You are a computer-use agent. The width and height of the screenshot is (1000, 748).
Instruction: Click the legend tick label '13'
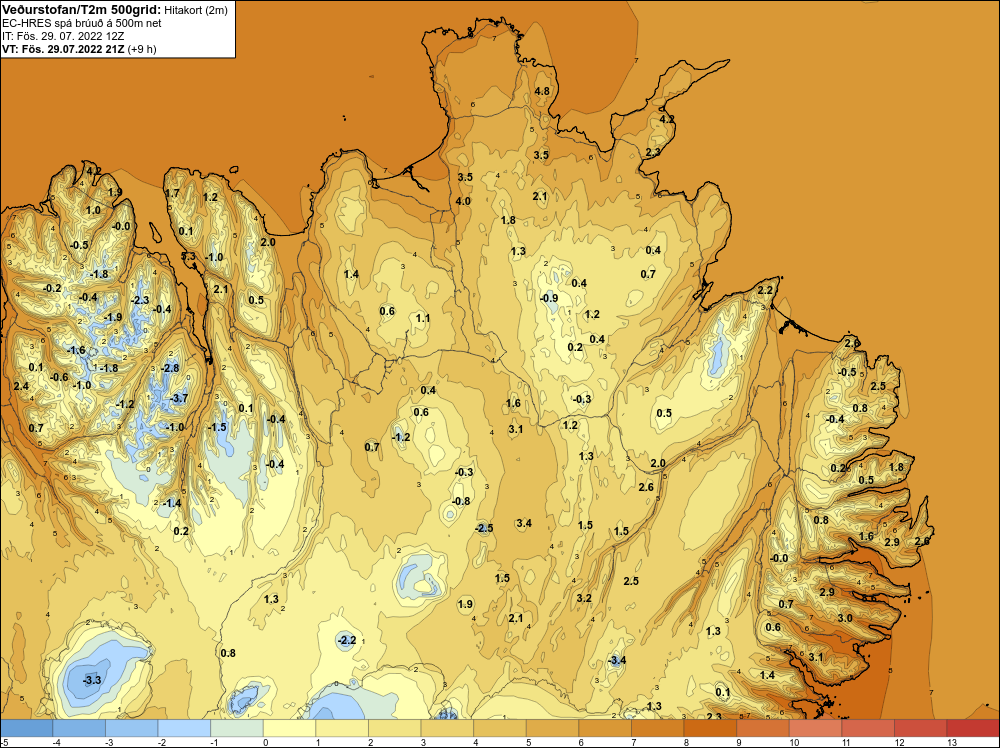coord(952,742)
